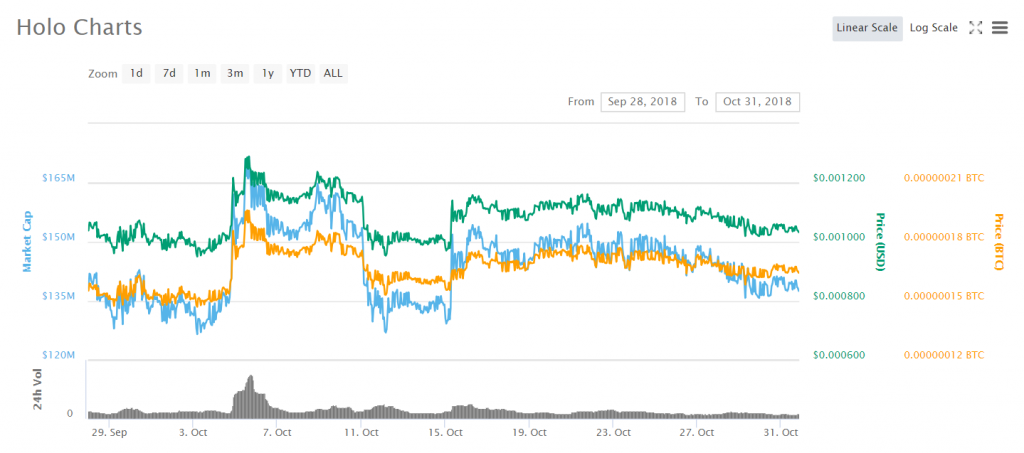Viewport: 1024px width, 453px height.
Task: Set zoom range to ALL
Action: (x=333, y=73)
